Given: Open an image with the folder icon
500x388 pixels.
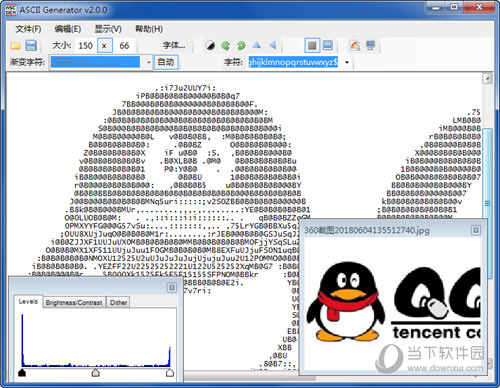Looking at the screenshot, I should pyautogui.click(x=15, y=46).
